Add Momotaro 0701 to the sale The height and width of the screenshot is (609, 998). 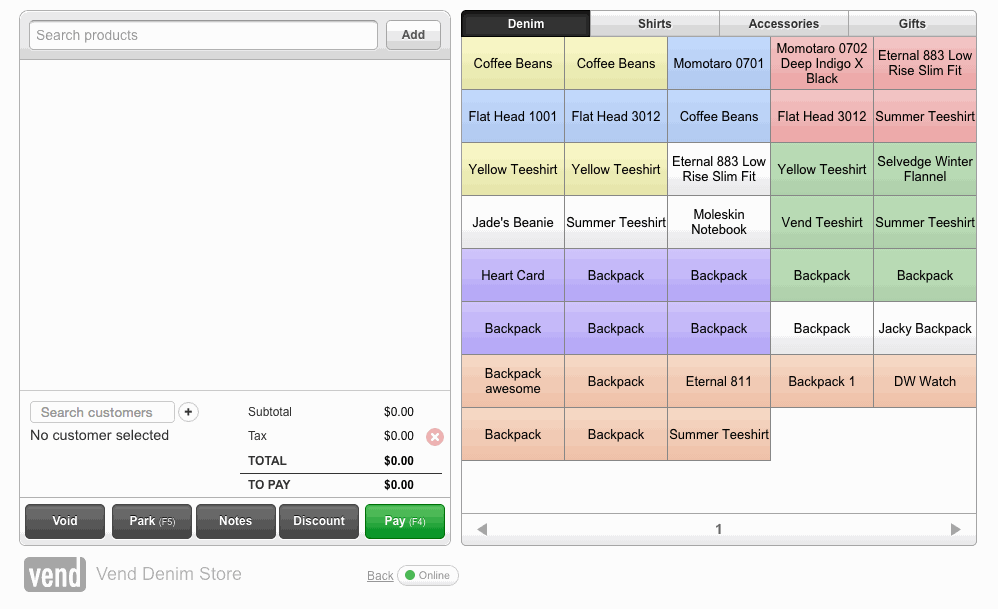[719, 63]
